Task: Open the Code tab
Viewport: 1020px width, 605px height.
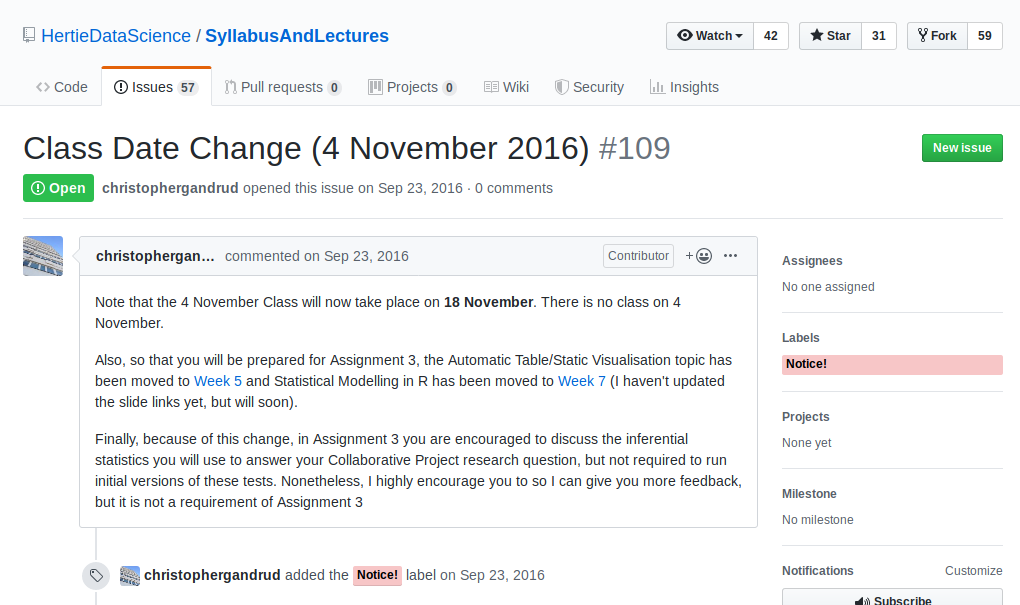Action: point(62,87)
